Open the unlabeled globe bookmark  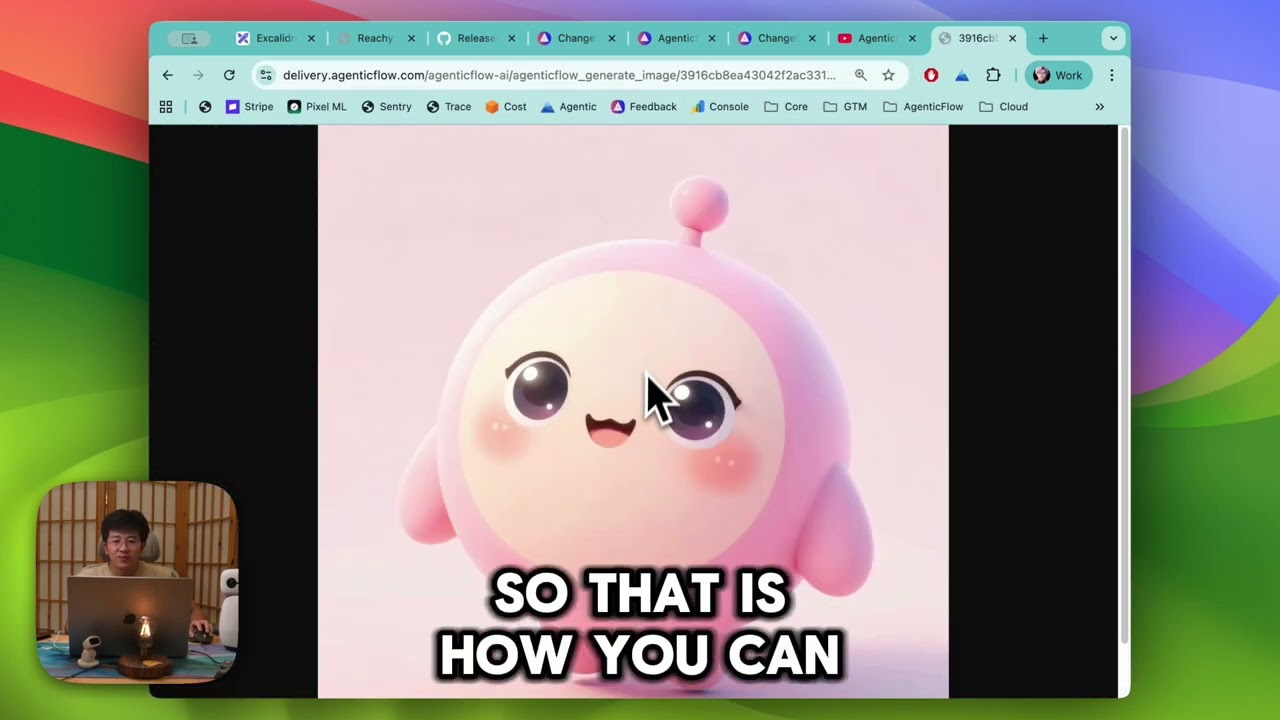coord(205,106)
